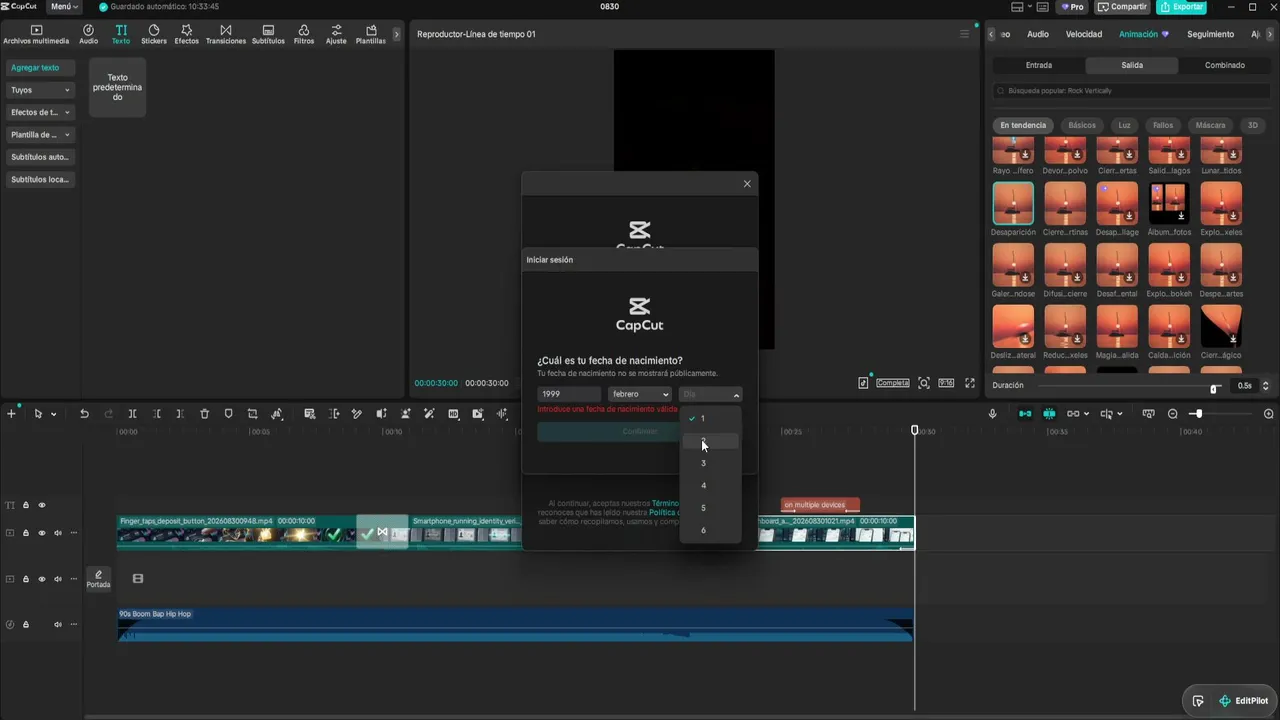Filter animations by Básicos
Image resolution: width=1280 pixels, height=720 pixels.
coord(1082,125)
